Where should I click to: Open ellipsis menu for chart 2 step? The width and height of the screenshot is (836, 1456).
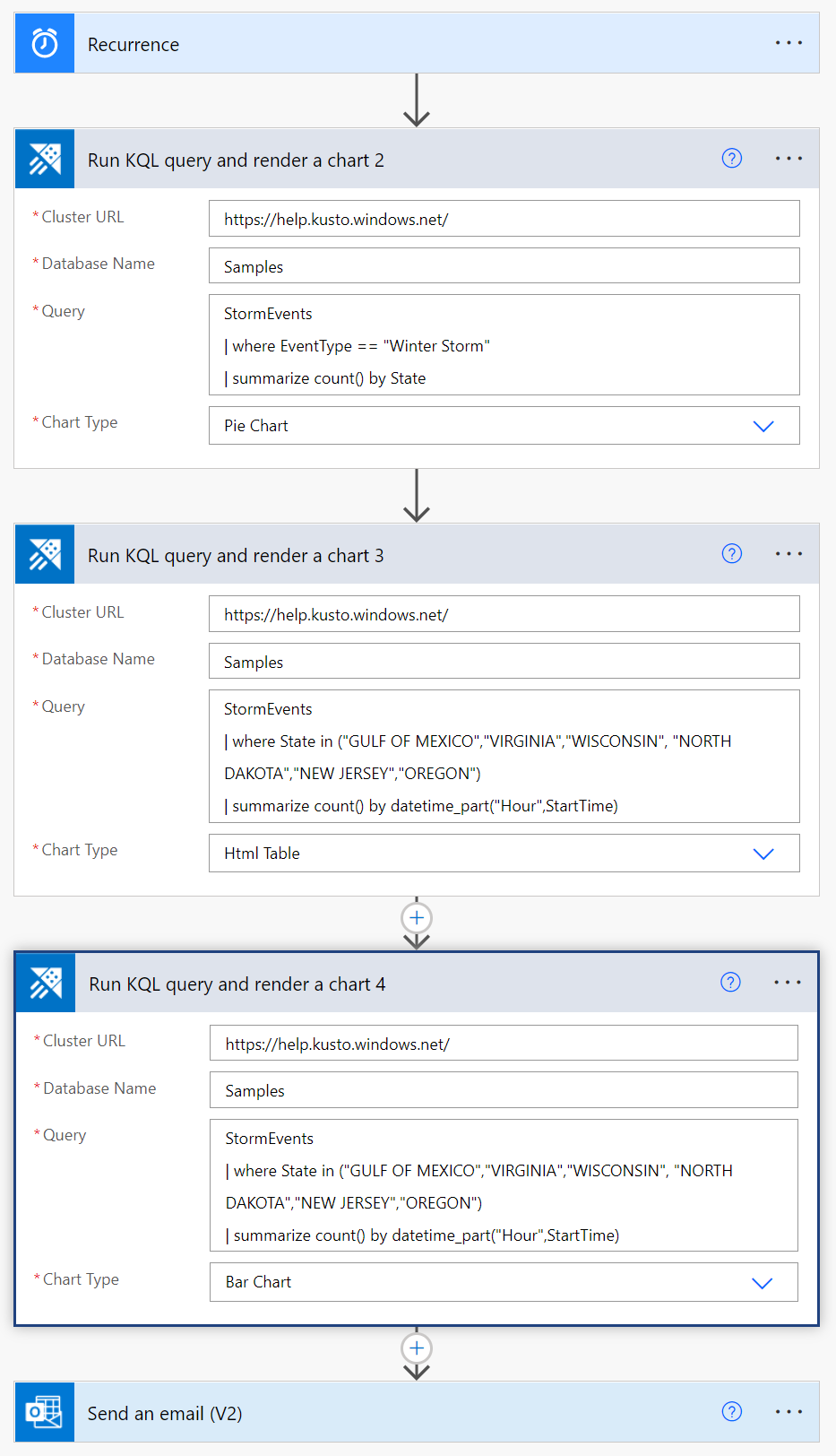point(789,159)
